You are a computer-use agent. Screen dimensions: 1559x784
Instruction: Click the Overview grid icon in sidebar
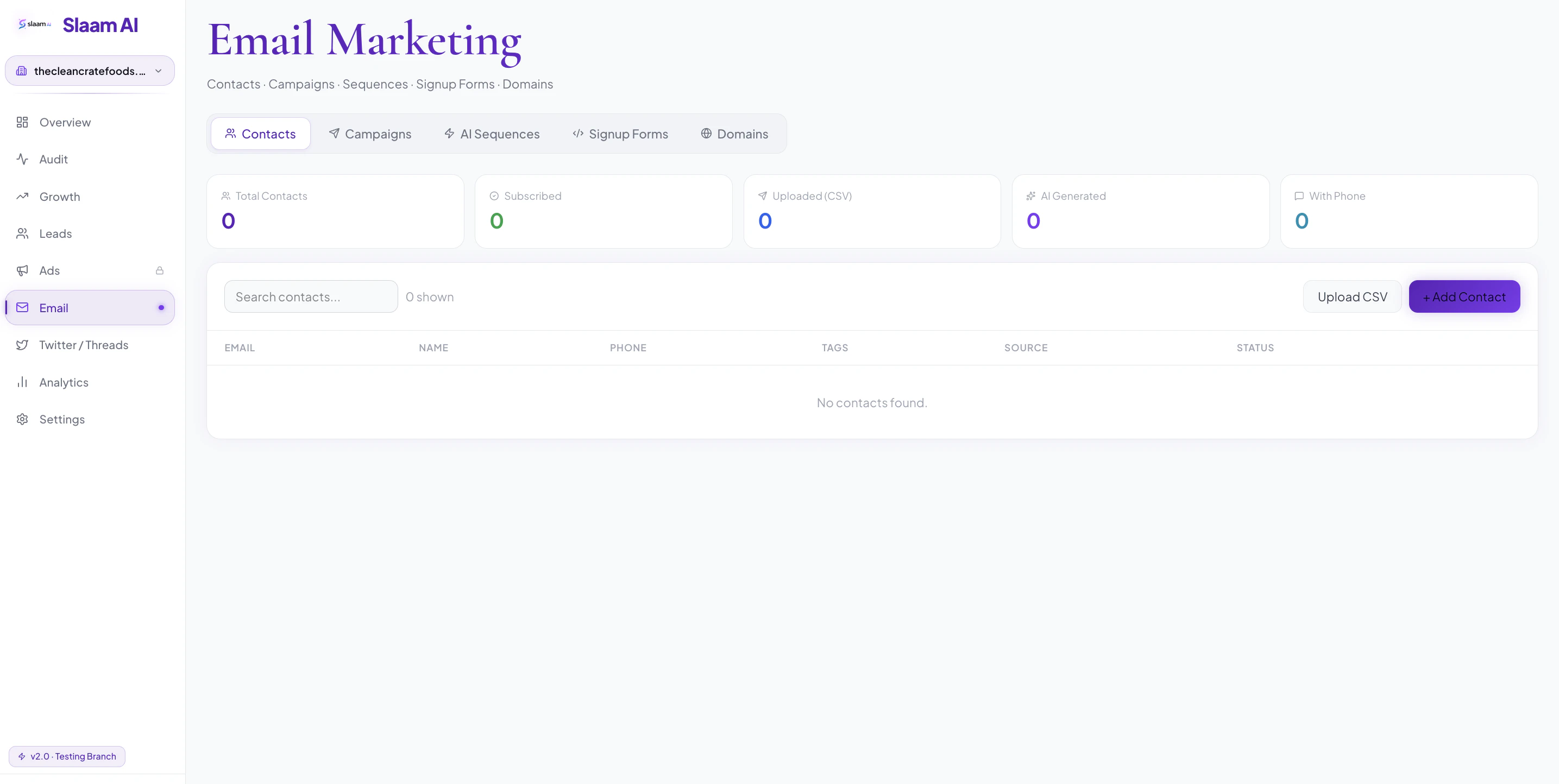(x=22, y=122)
